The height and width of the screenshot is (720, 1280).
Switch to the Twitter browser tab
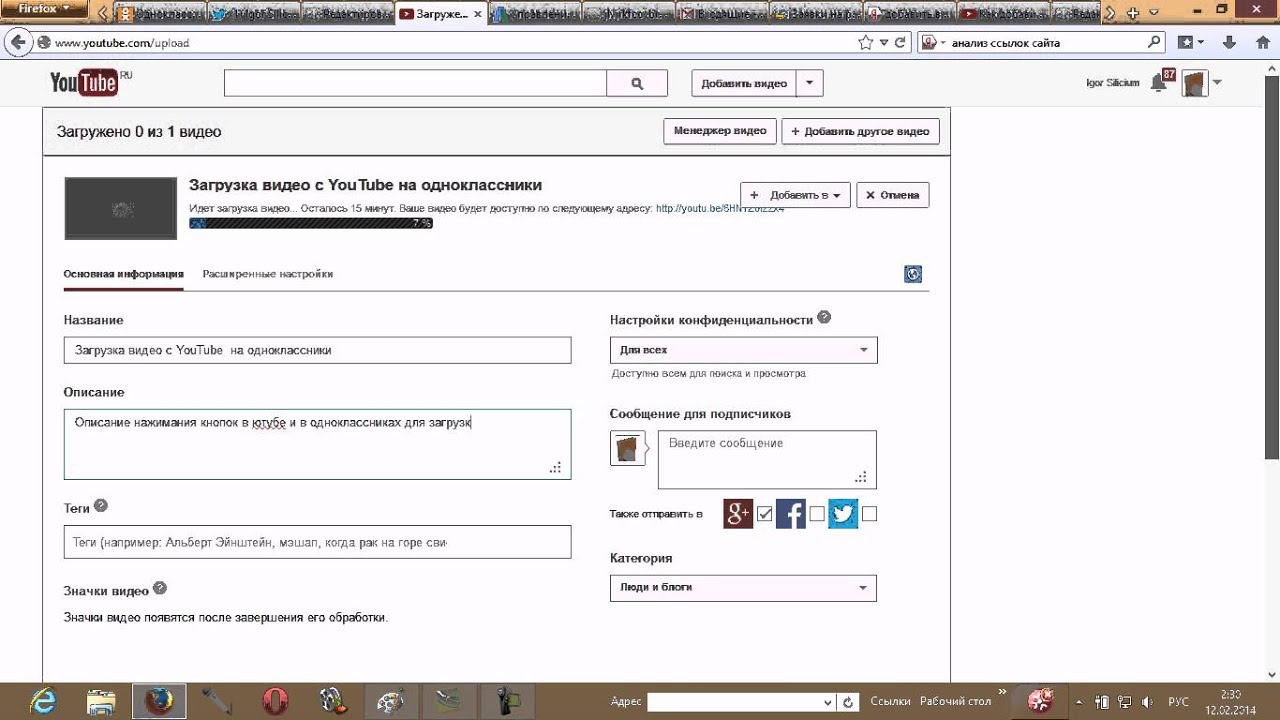253,14
